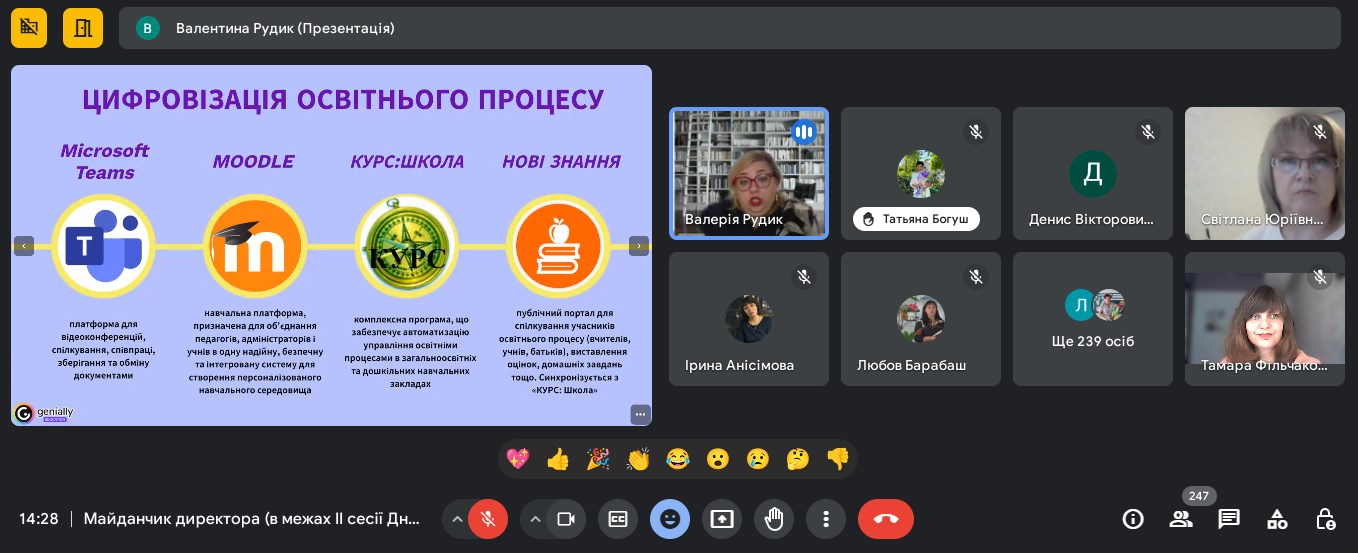1358x553 pixels.
Task: Click the 'КУРС:ШКОЛА' heading on the slide
Action: [407, 161]
